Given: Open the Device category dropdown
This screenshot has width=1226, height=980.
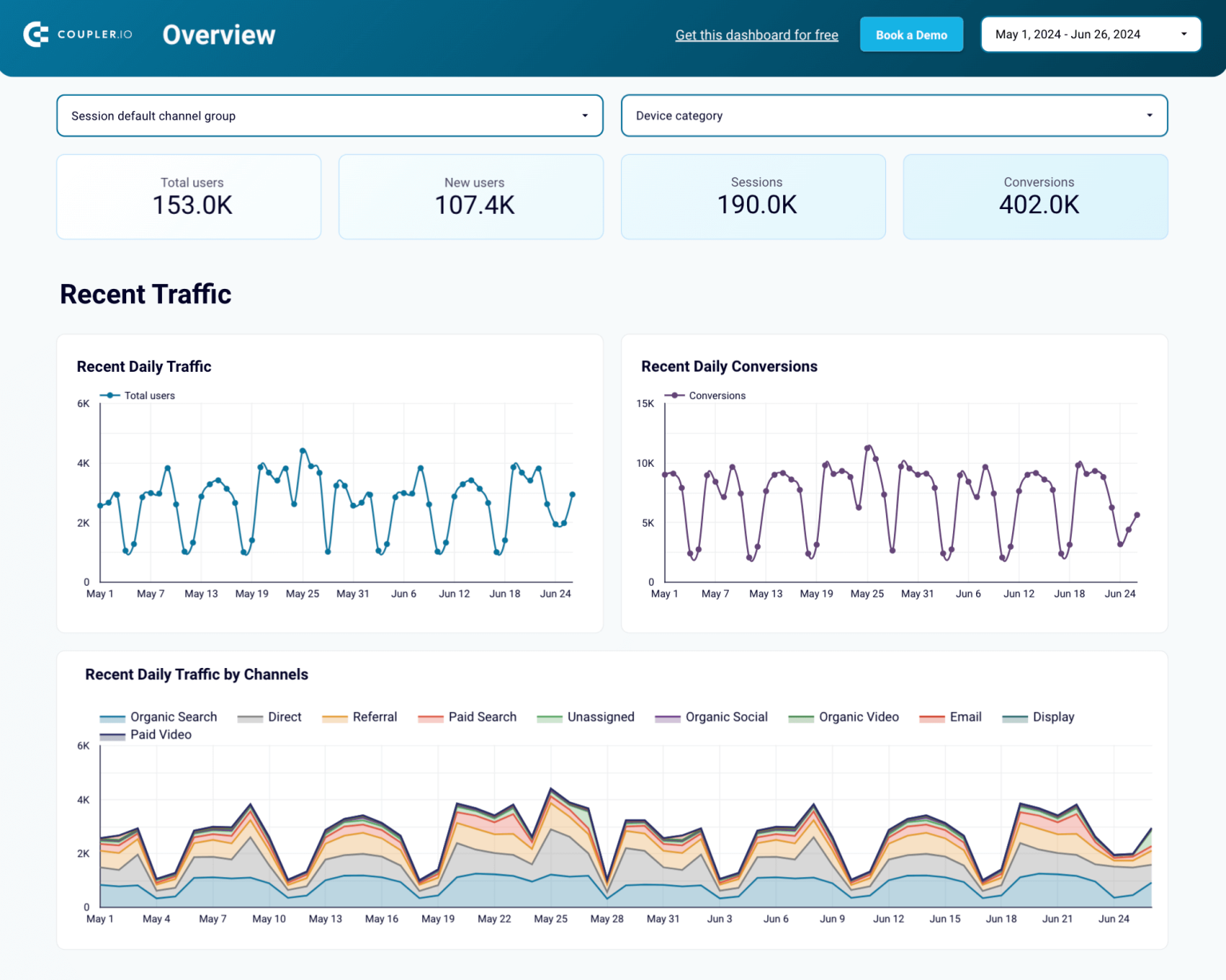Looking at the screenshot, I should 894,115.
